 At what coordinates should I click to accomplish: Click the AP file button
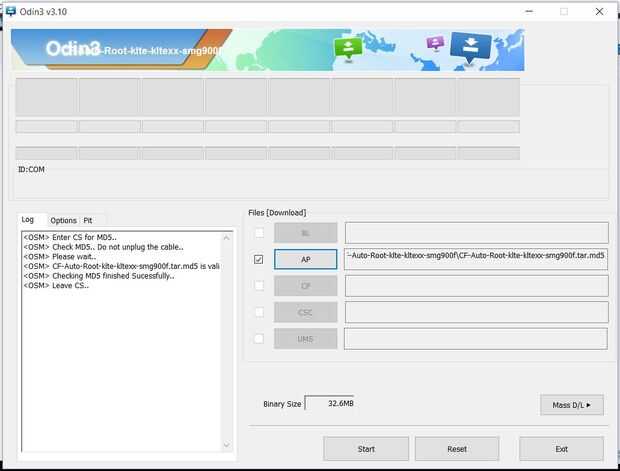[x=306, y=259]
